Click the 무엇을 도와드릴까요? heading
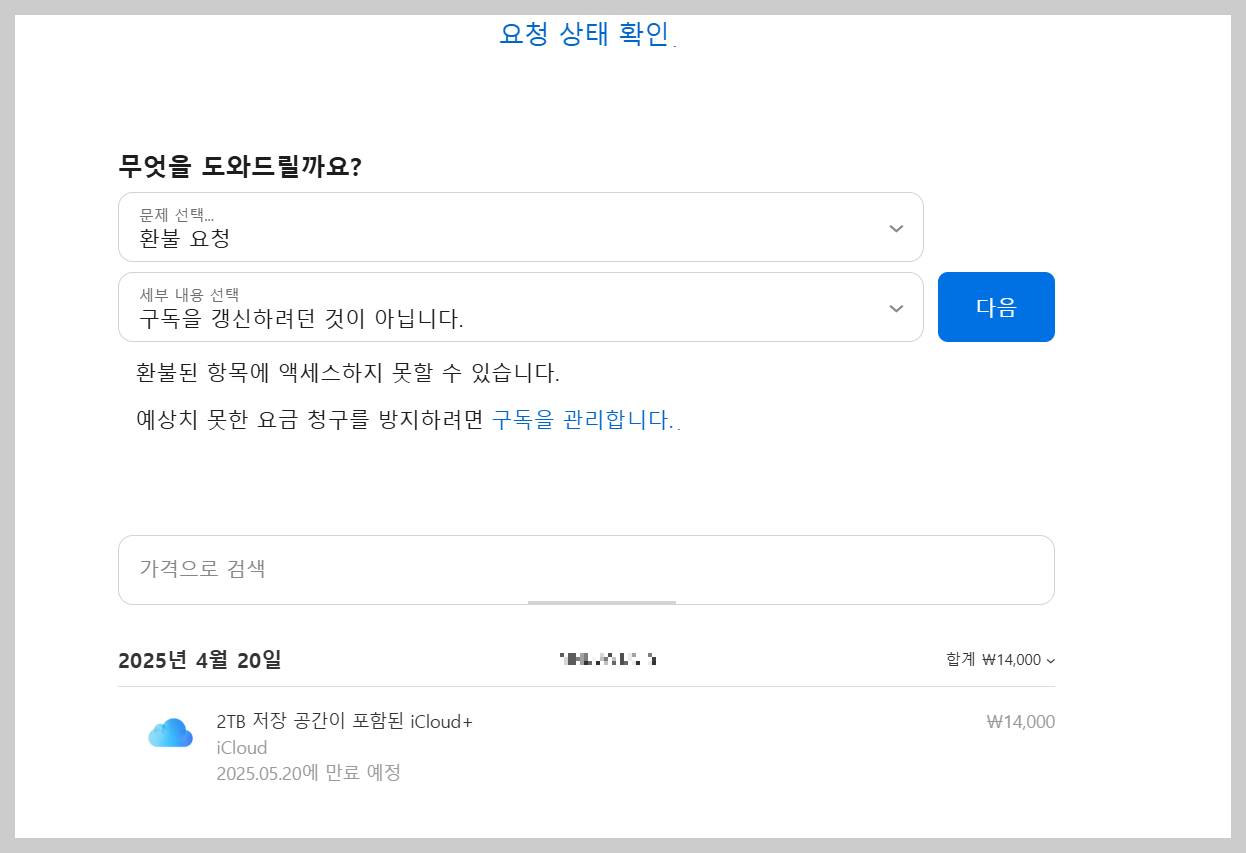 (240, 166)
